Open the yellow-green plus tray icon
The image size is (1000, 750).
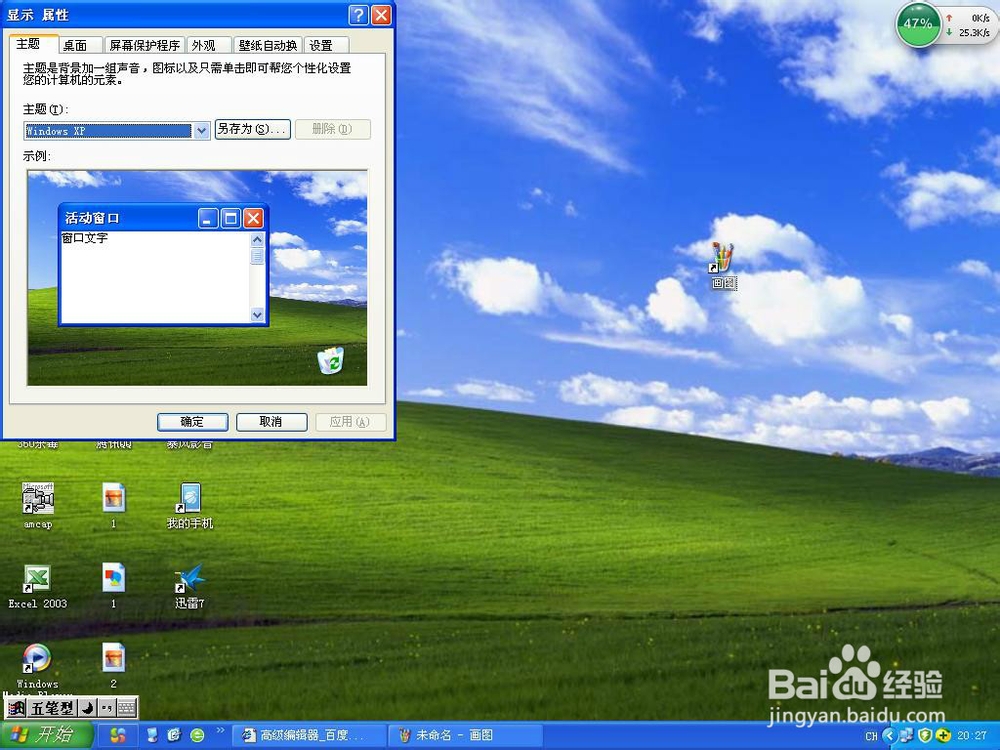[943, 736]
